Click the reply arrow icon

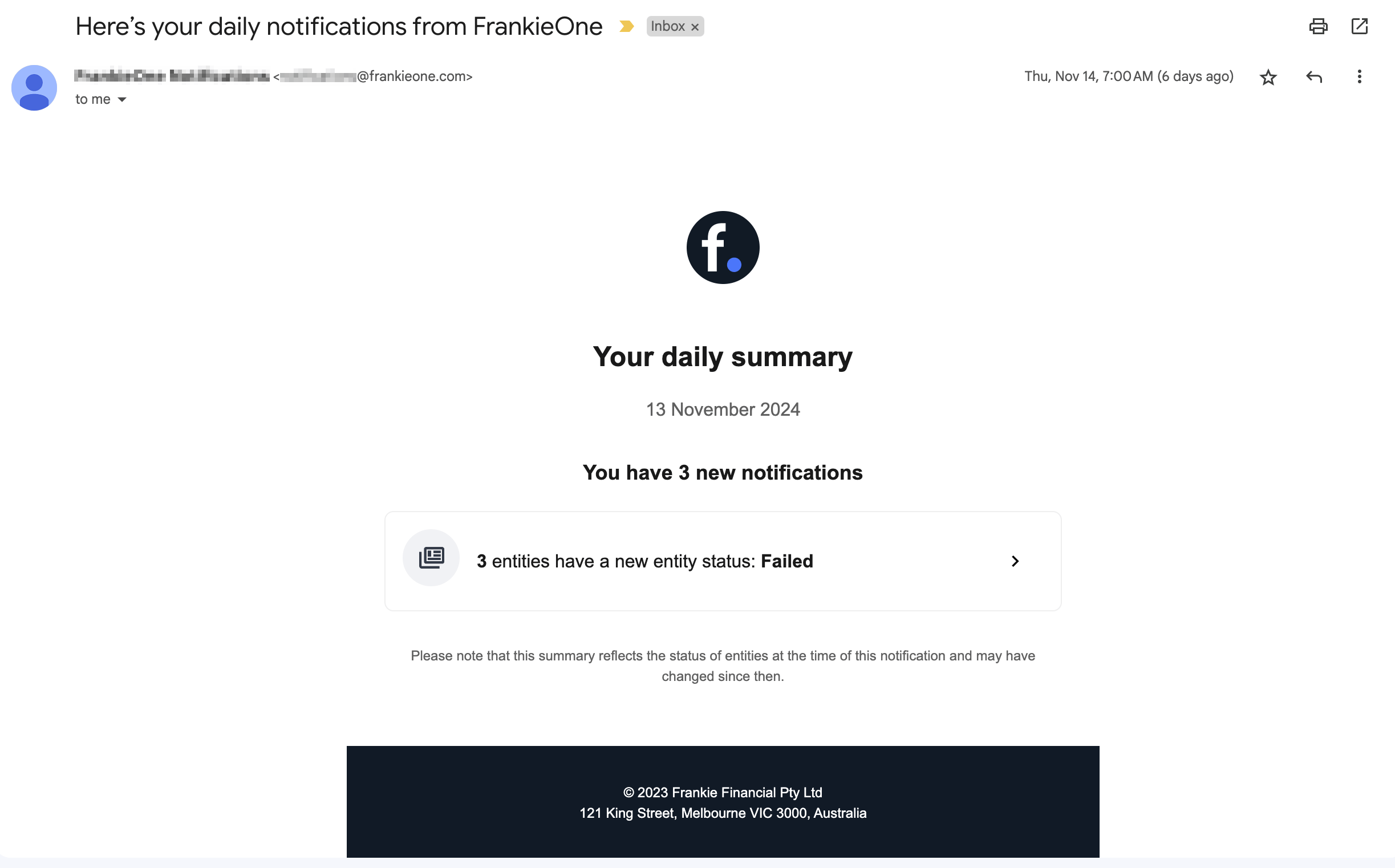[1313, 77]
